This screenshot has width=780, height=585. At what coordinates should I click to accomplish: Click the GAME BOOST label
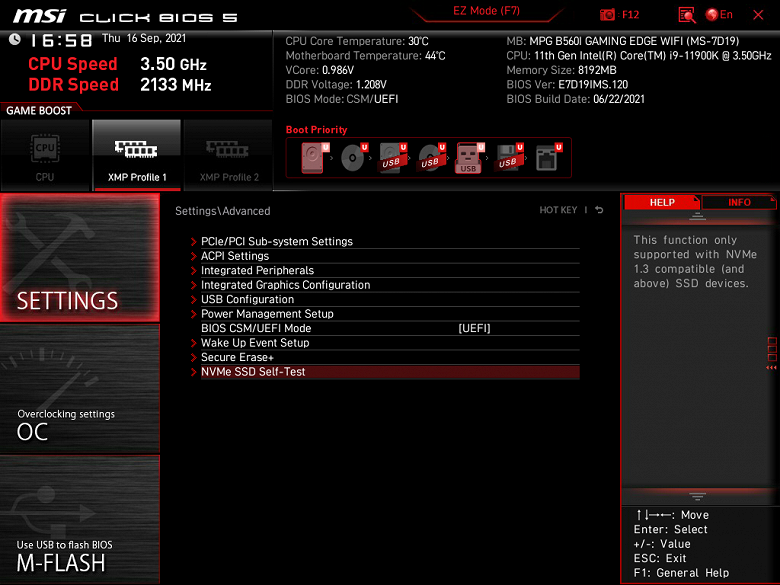(x=39, y=110)
